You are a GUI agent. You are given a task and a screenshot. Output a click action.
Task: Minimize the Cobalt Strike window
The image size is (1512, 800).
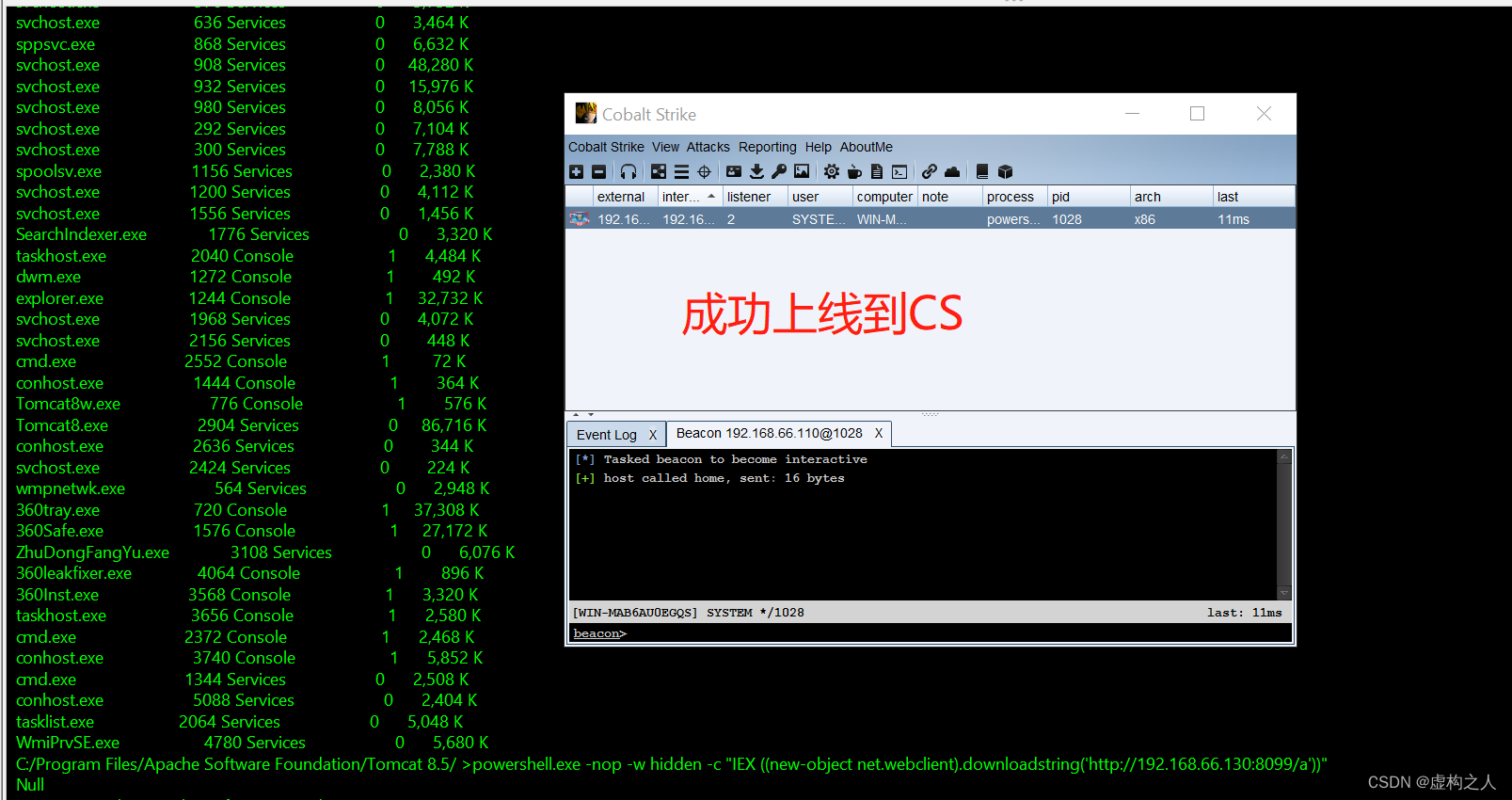coord(1132,114)
